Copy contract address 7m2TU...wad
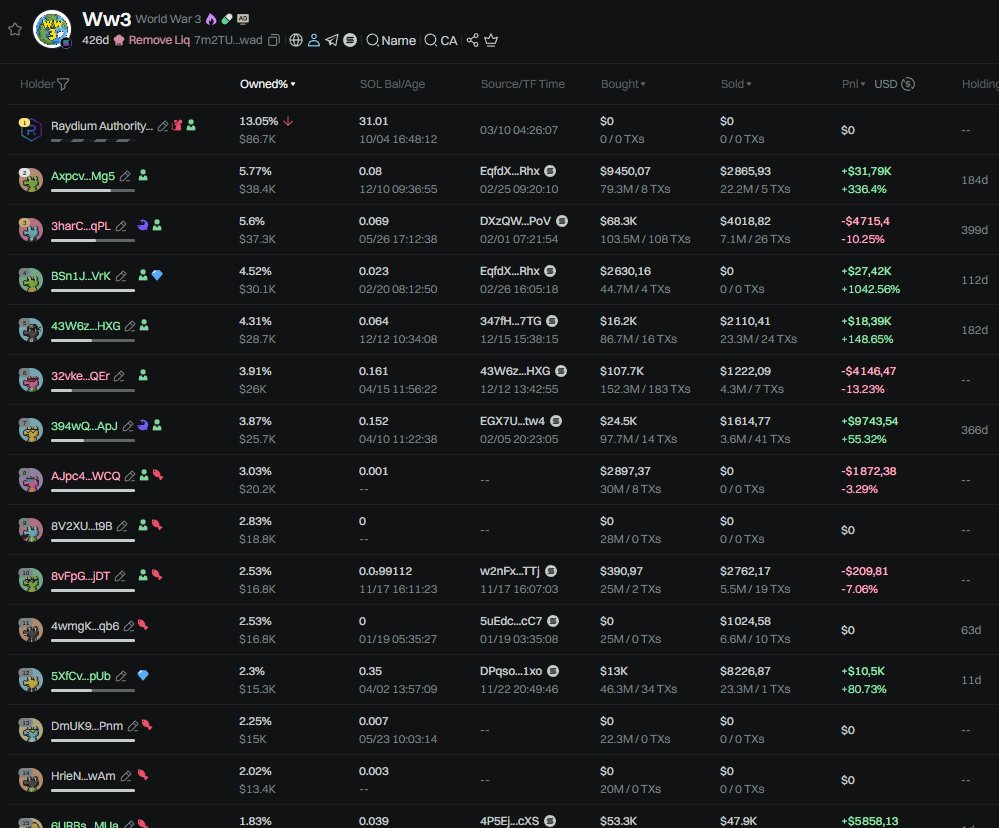999x828 pixels. (x=274, y=40)
